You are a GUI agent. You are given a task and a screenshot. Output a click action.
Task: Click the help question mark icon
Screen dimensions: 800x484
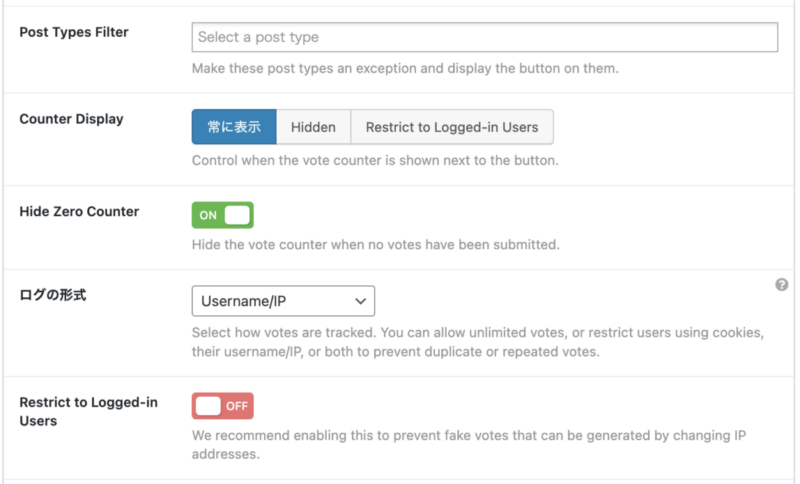point(782,285)
